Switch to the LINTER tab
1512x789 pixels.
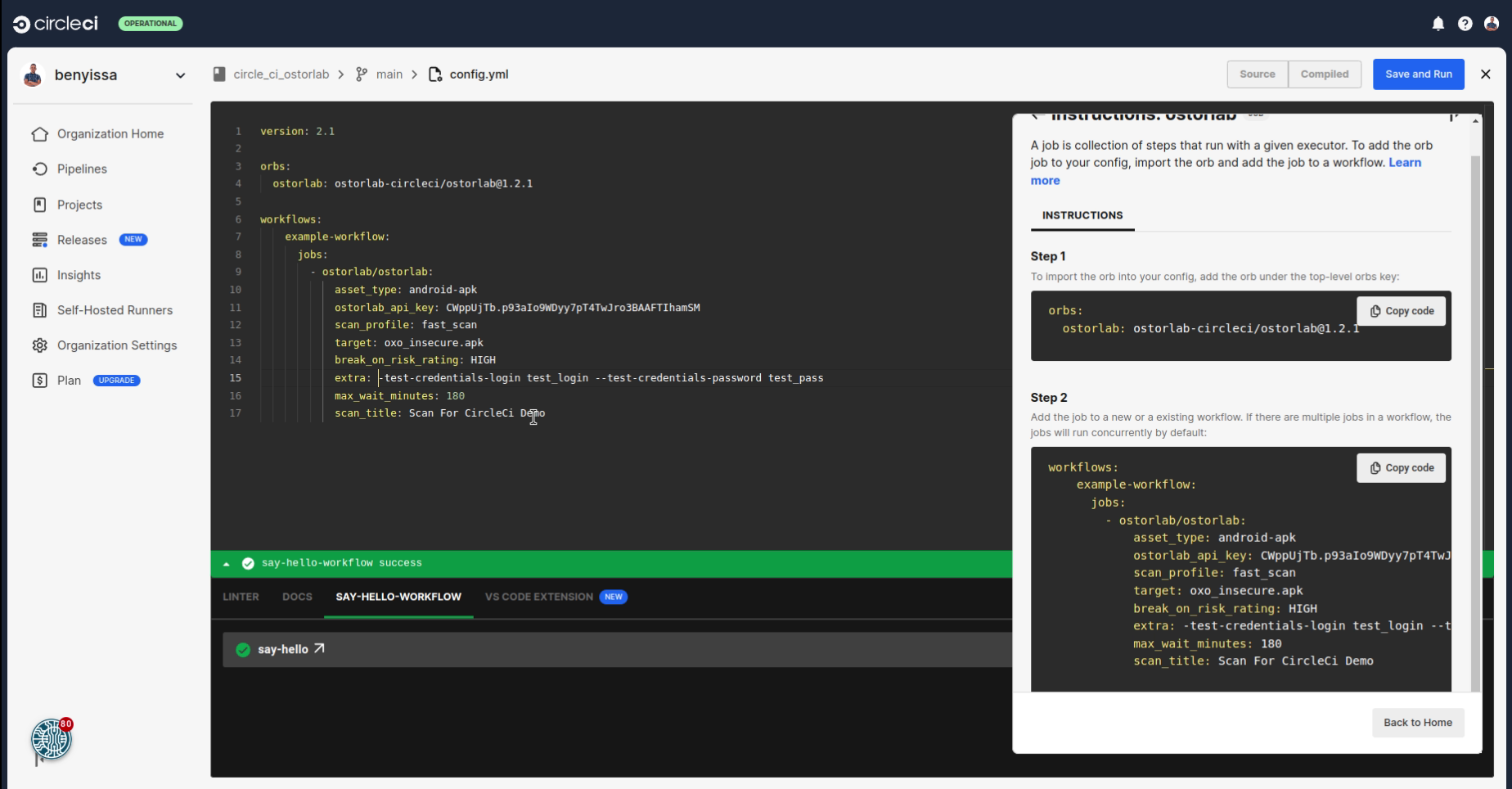click(x=241, y=597)
